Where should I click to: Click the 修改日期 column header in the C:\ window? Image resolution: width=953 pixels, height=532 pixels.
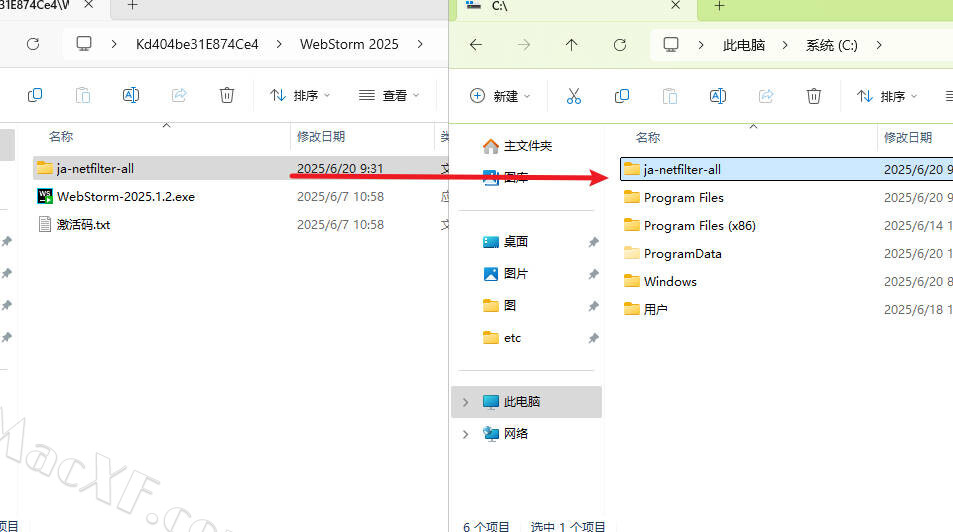(908, 137)
